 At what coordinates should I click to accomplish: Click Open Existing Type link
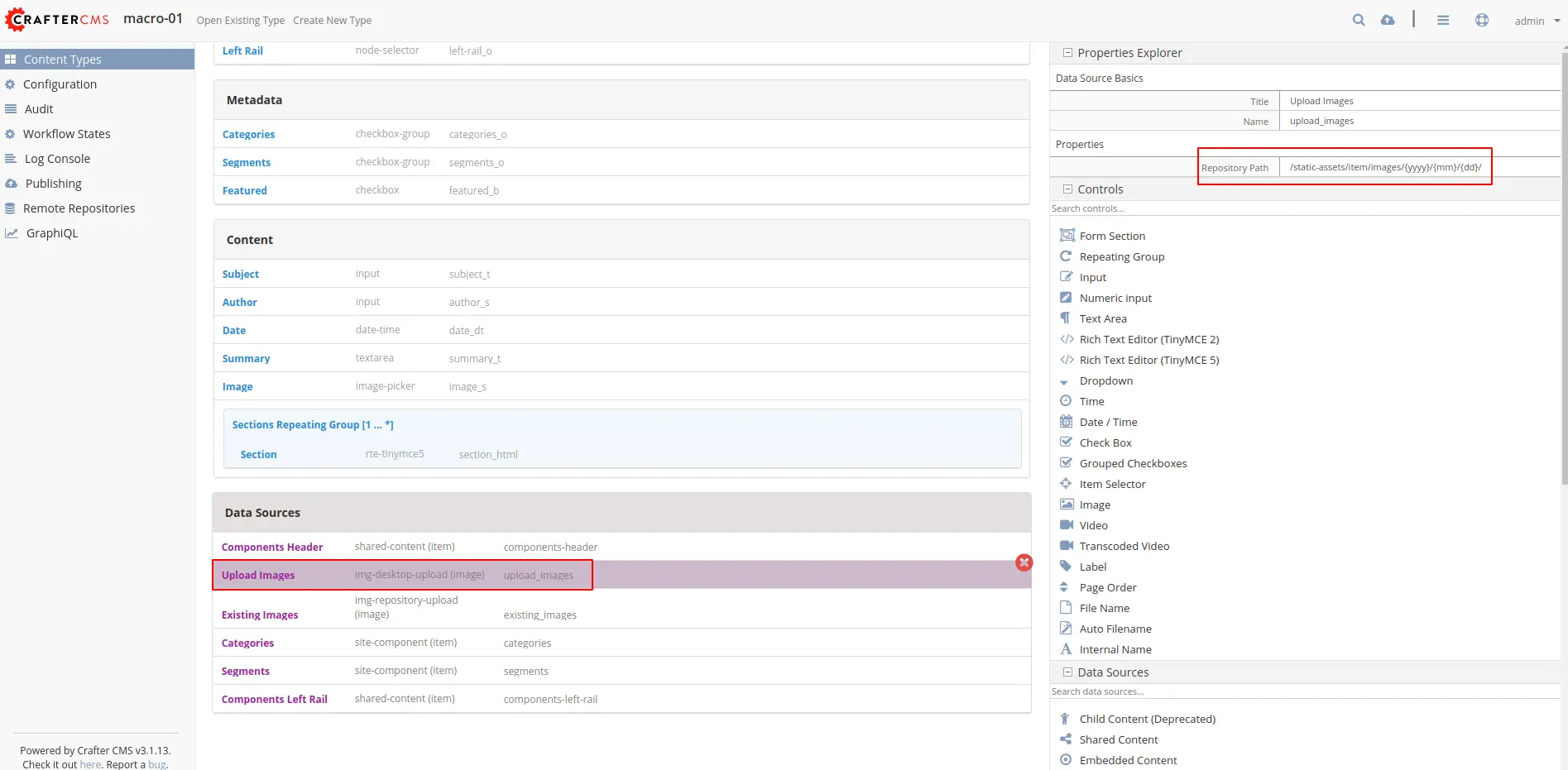[x=240, y=21]
